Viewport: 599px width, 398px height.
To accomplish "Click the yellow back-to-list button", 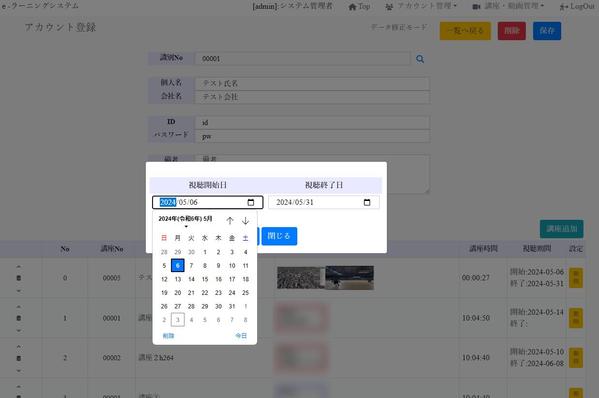I will pos(465,31).
